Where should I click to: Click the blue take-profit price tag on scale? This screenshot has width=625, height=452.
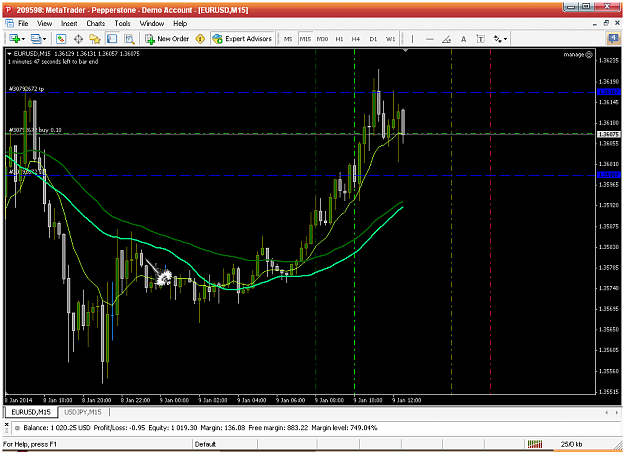point(609,92)
